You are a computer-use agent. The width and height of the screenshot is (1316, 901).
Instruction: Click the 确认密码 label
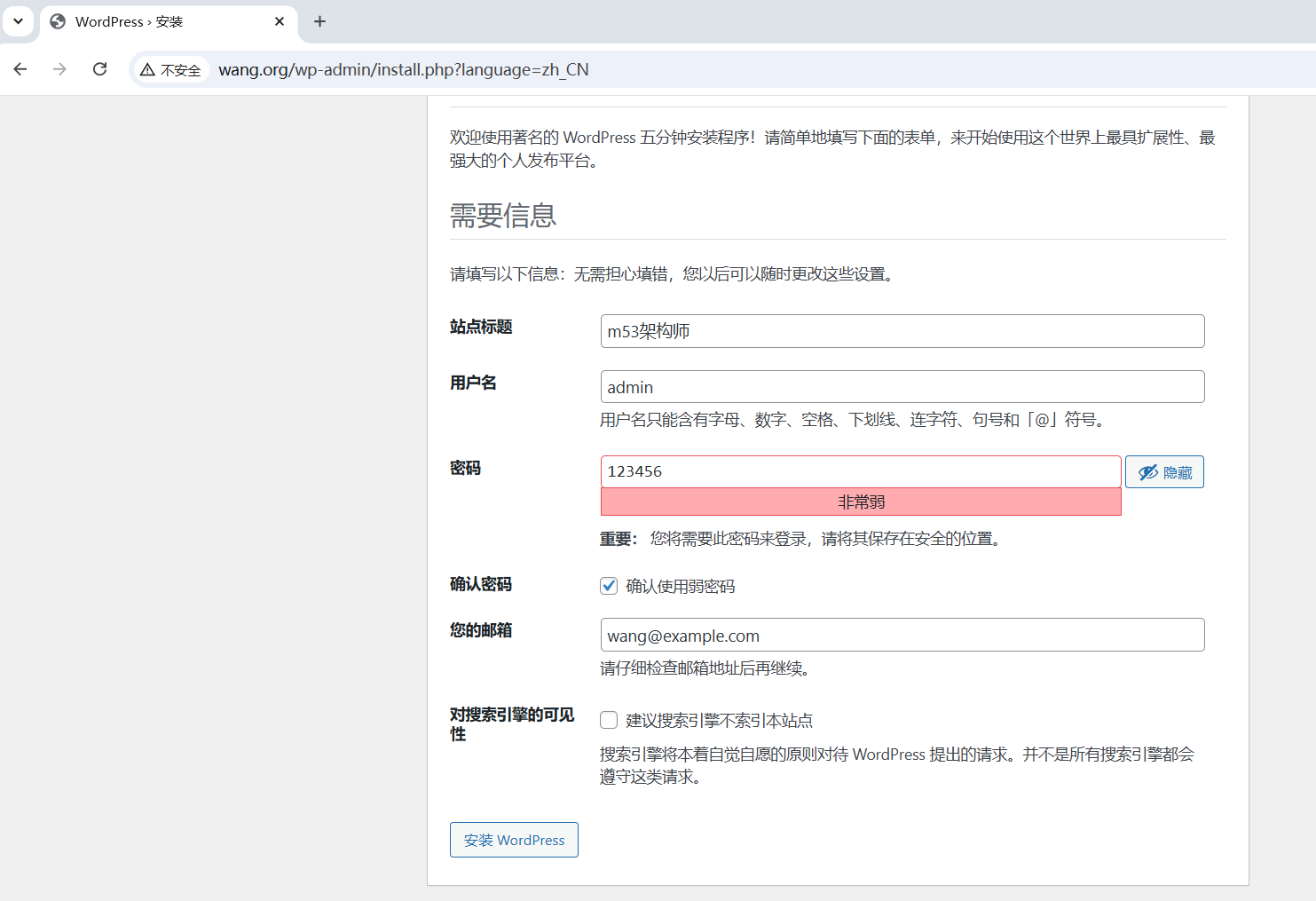[481, 584]
